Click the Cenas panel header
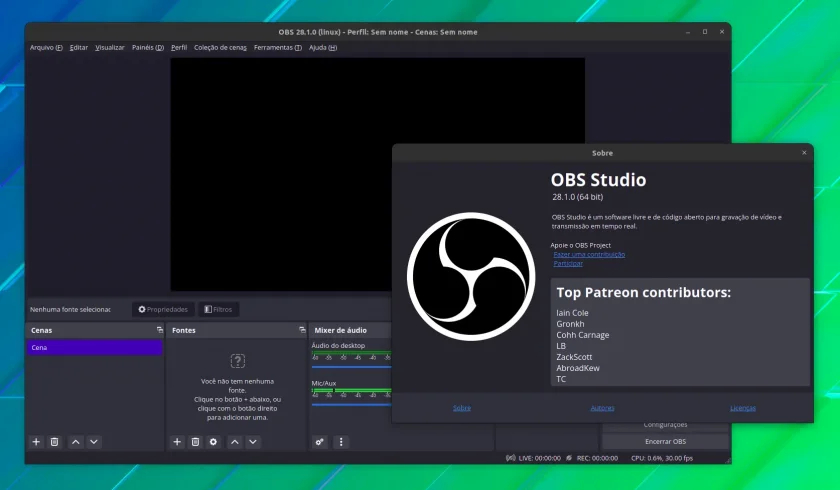 pos(95,330)
